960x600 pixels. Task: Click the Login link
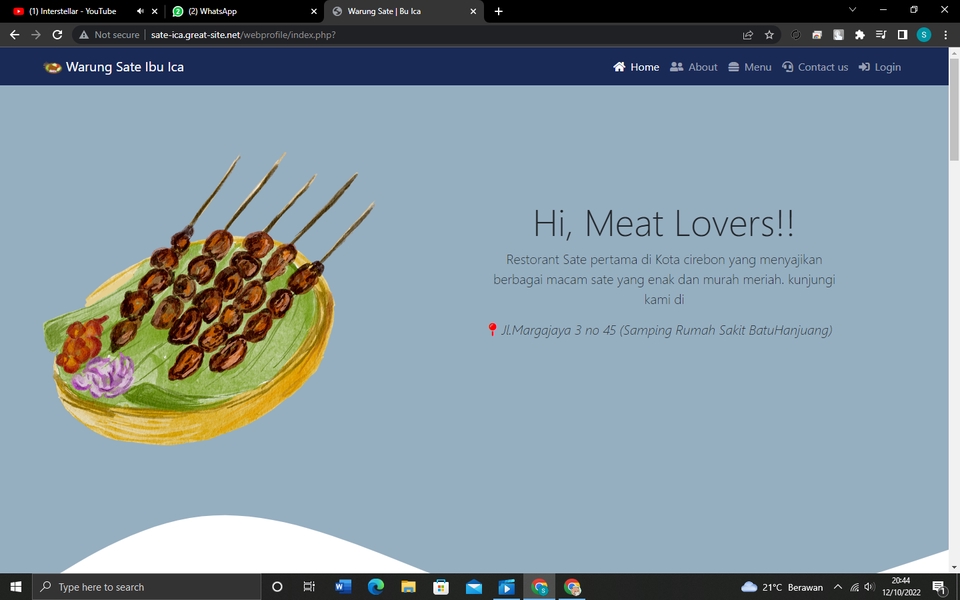point(880,67)
